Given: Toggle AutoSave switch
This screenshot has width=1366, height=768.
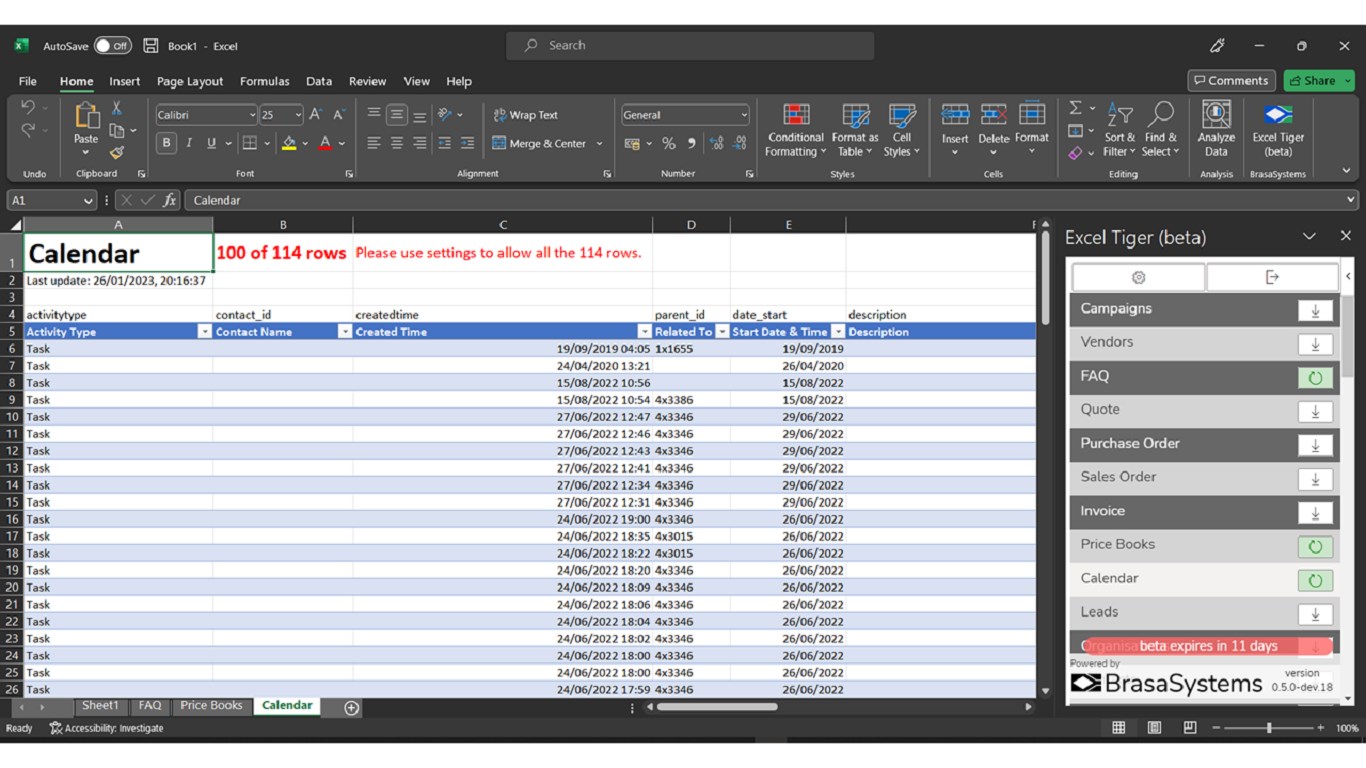Looking at the screenshot, I should click(x=112, y=46).
